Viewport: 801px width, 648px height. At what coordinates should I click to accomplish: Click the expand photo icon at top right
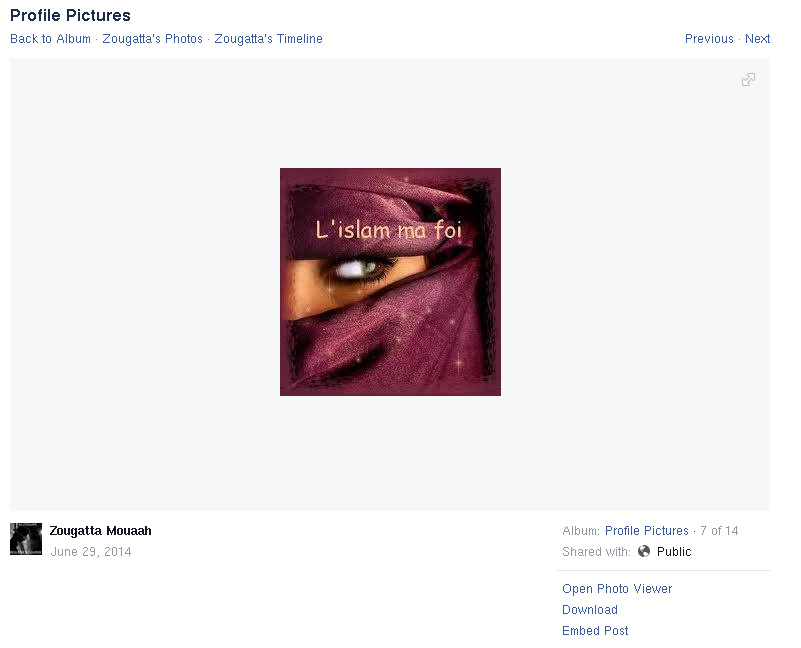pos(748,80)
